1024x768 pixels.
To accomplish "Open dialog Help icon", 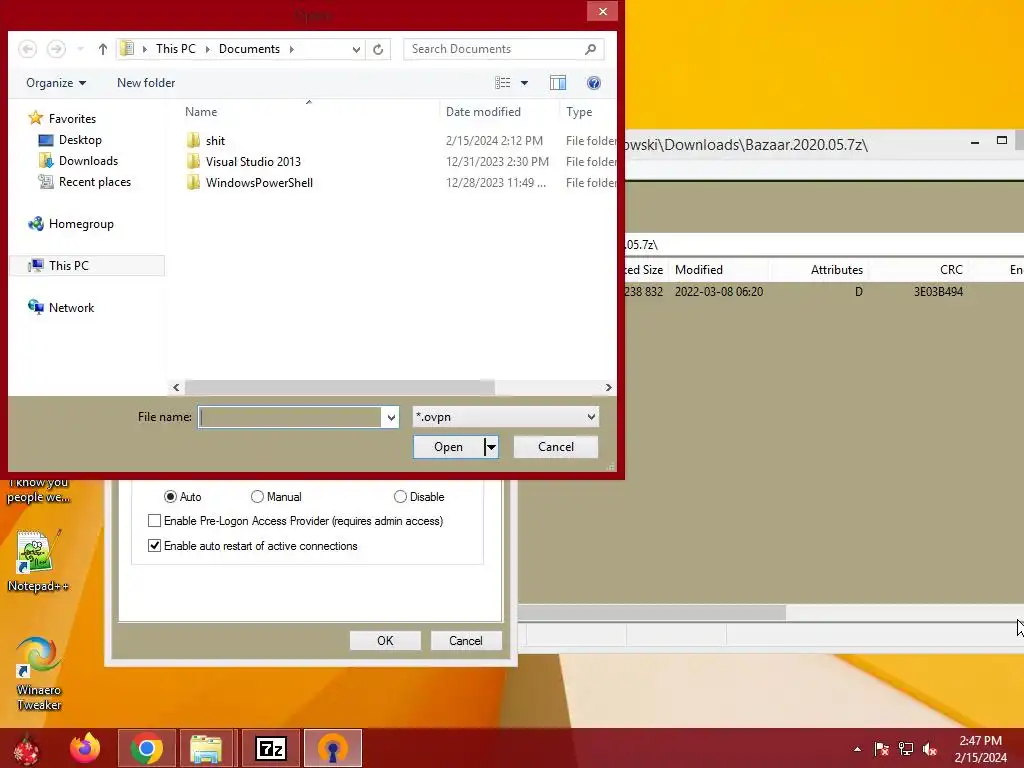I will (594, 83).
